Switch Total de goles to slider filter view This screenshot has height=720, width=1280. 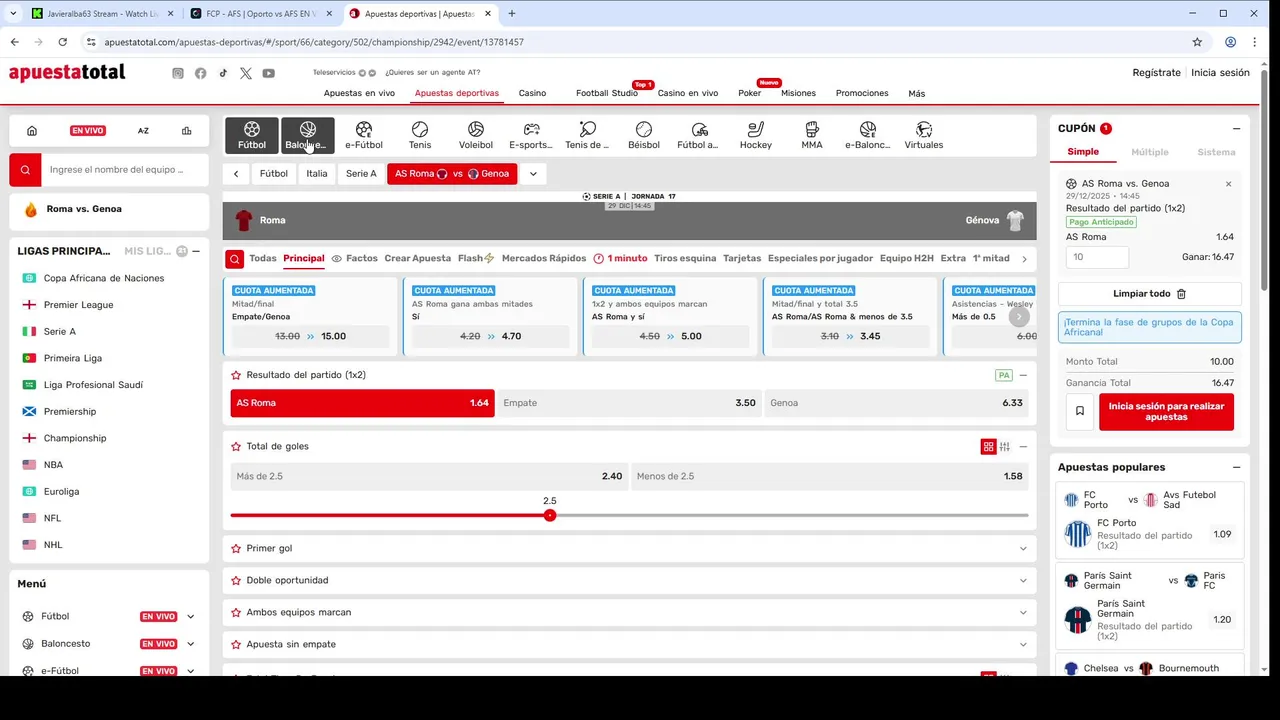(1005, 447)
